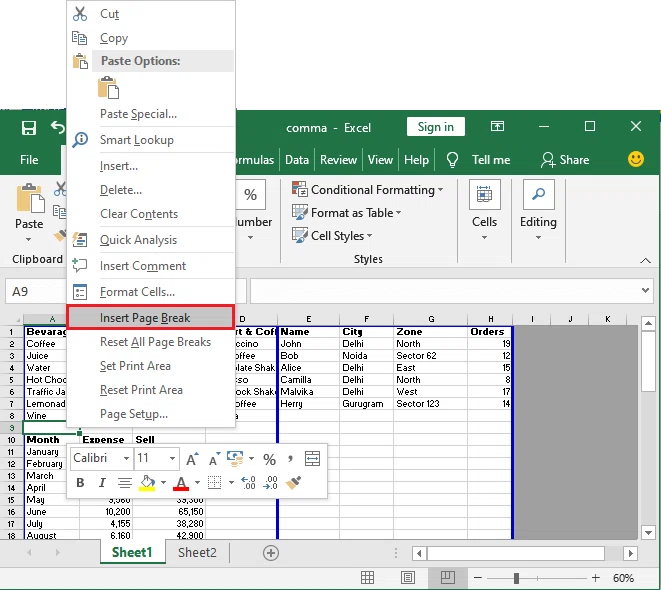Switch to Sheet2 tab

point(197,552)
